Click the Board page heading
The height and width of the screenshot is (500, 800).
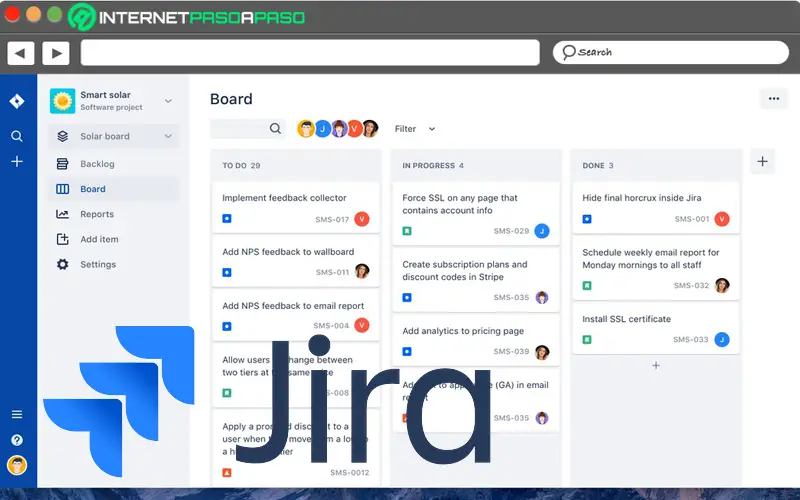click(x=231, y=99)
